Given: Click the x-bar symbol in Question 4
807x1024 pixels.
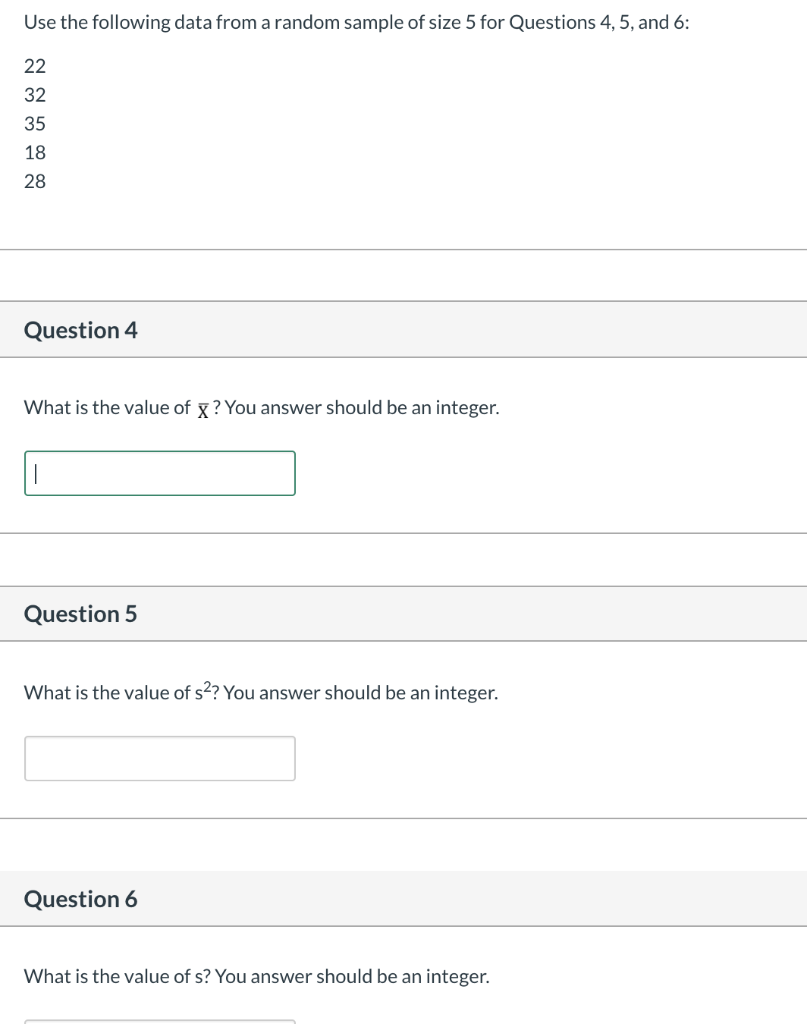Looking at the screenshot, I should pyautogui.click(x=203, y=408).
